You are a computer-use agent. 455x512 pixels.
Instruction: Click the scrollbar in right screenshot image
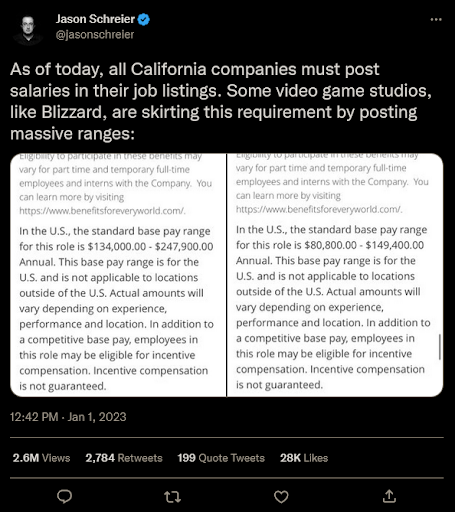click(x=440, y=347)
